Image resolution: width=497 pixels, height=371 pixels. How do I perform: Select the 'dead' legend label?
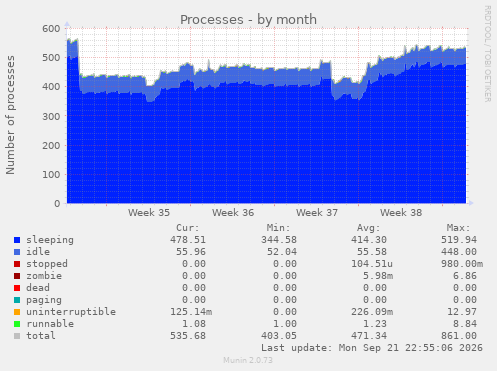coord(38,288)
